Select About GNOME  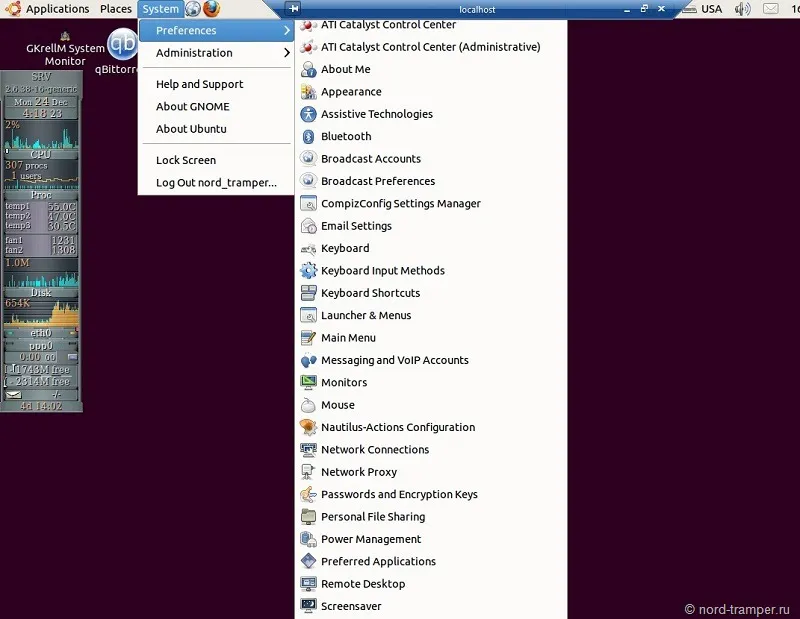[x=193, y=107]
